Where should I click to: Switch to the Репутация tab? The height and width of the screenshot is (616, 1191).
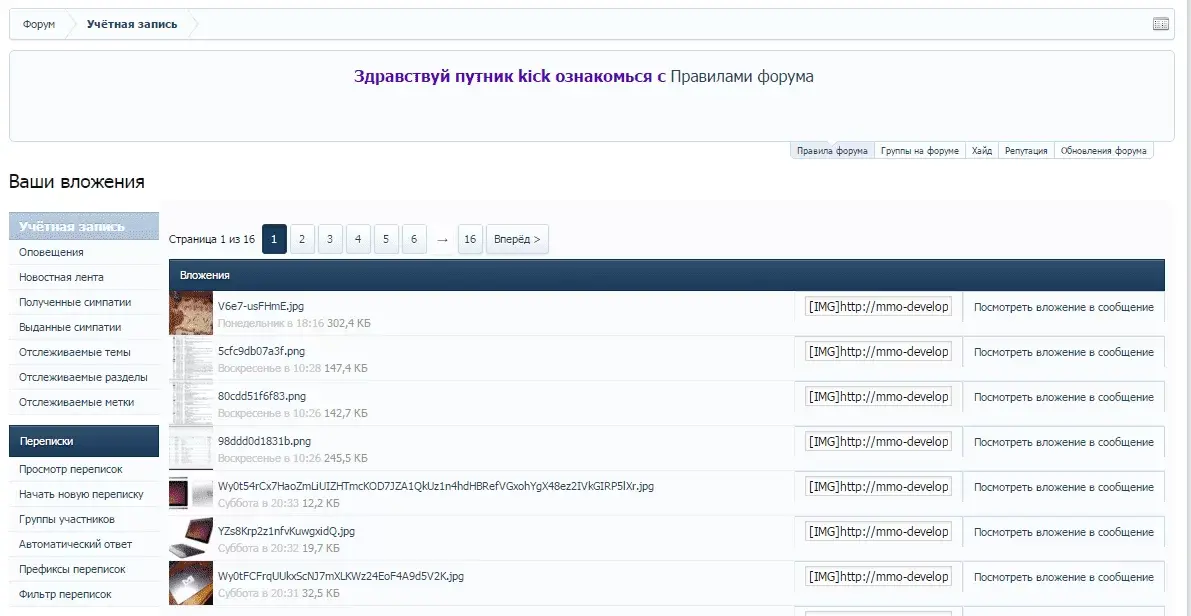click(x=1026, y=150)
